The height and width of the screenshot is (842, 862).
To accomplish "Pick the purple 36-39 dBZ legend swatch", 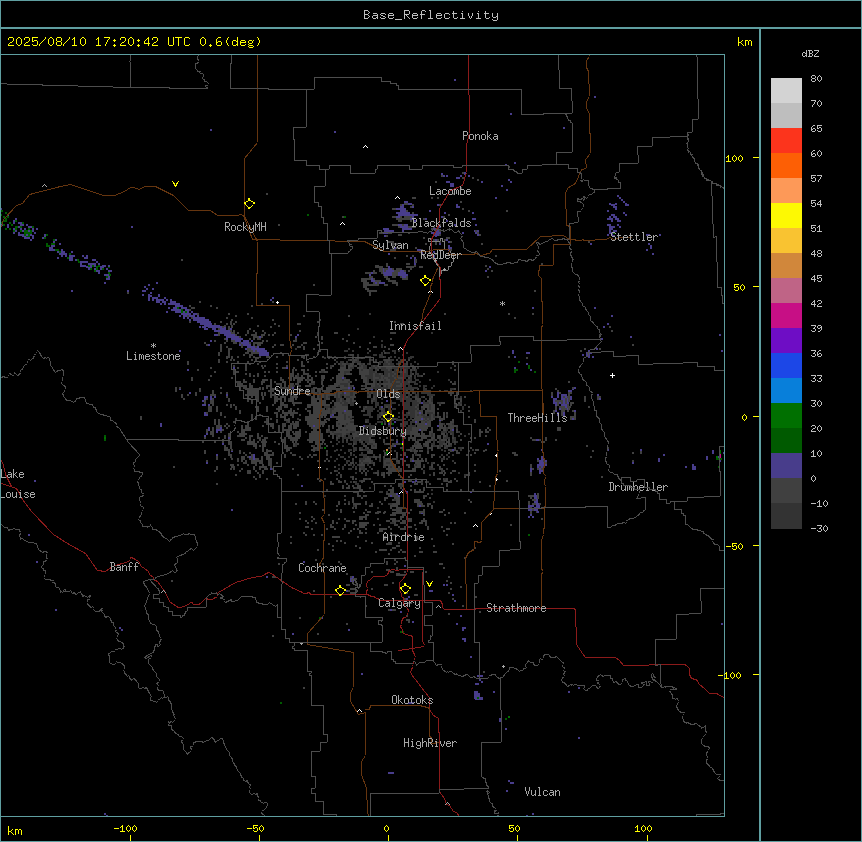I will (x=786, y=340).
